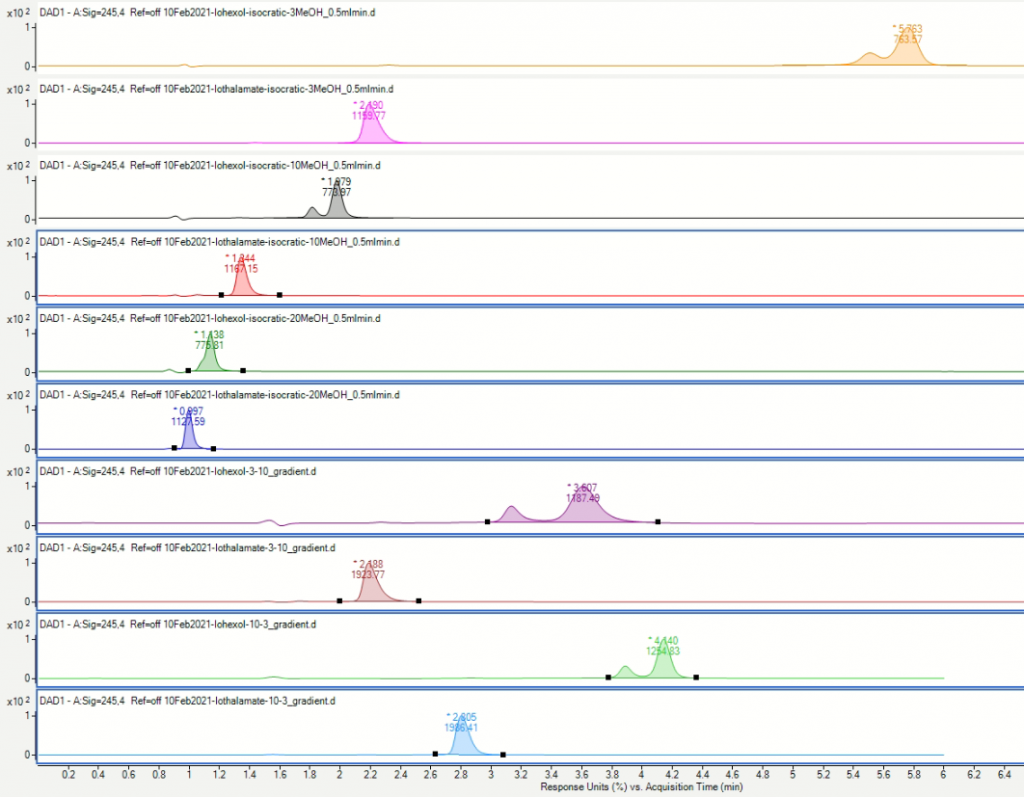1024x797 pixels.
Task: Click right baseline marker in Iohexol 3-10 gradient trace
Action: pyautogui.click(x=658, y=522)
